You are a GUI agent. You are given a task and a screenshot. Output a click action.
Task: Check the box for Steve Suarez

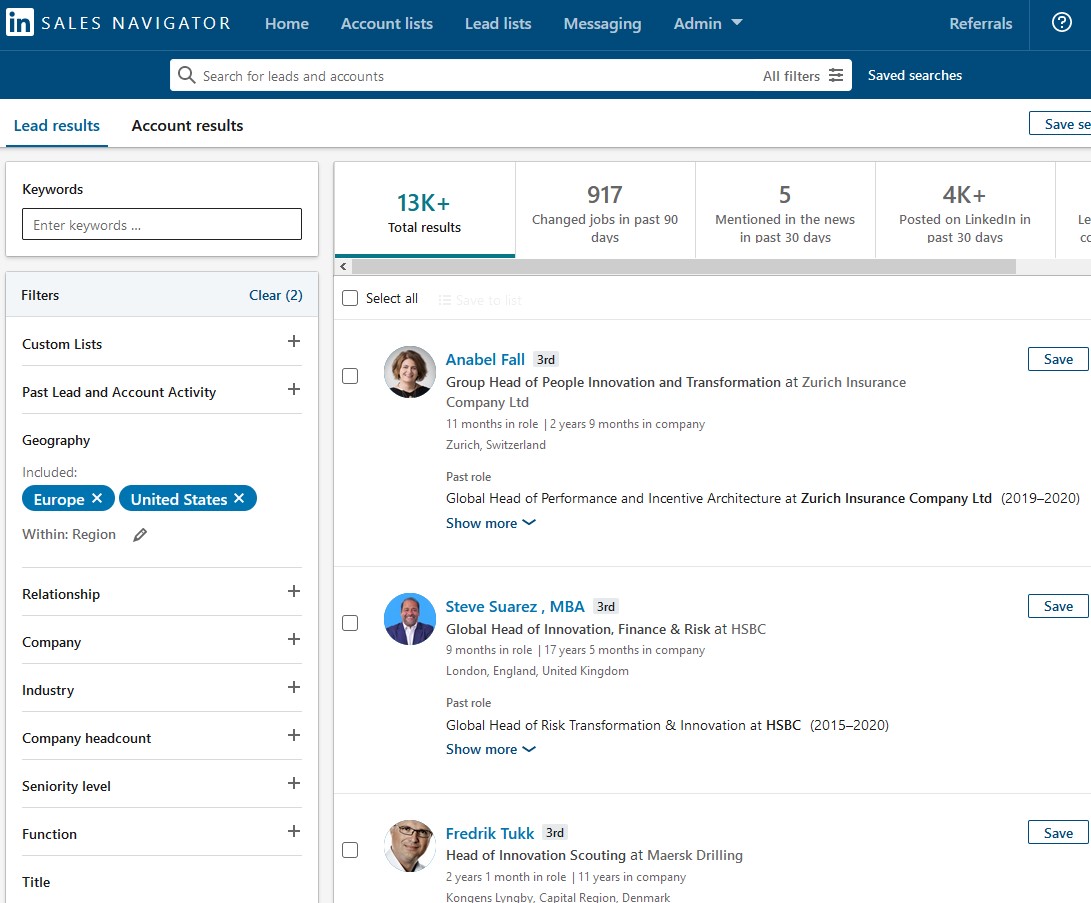350,623
